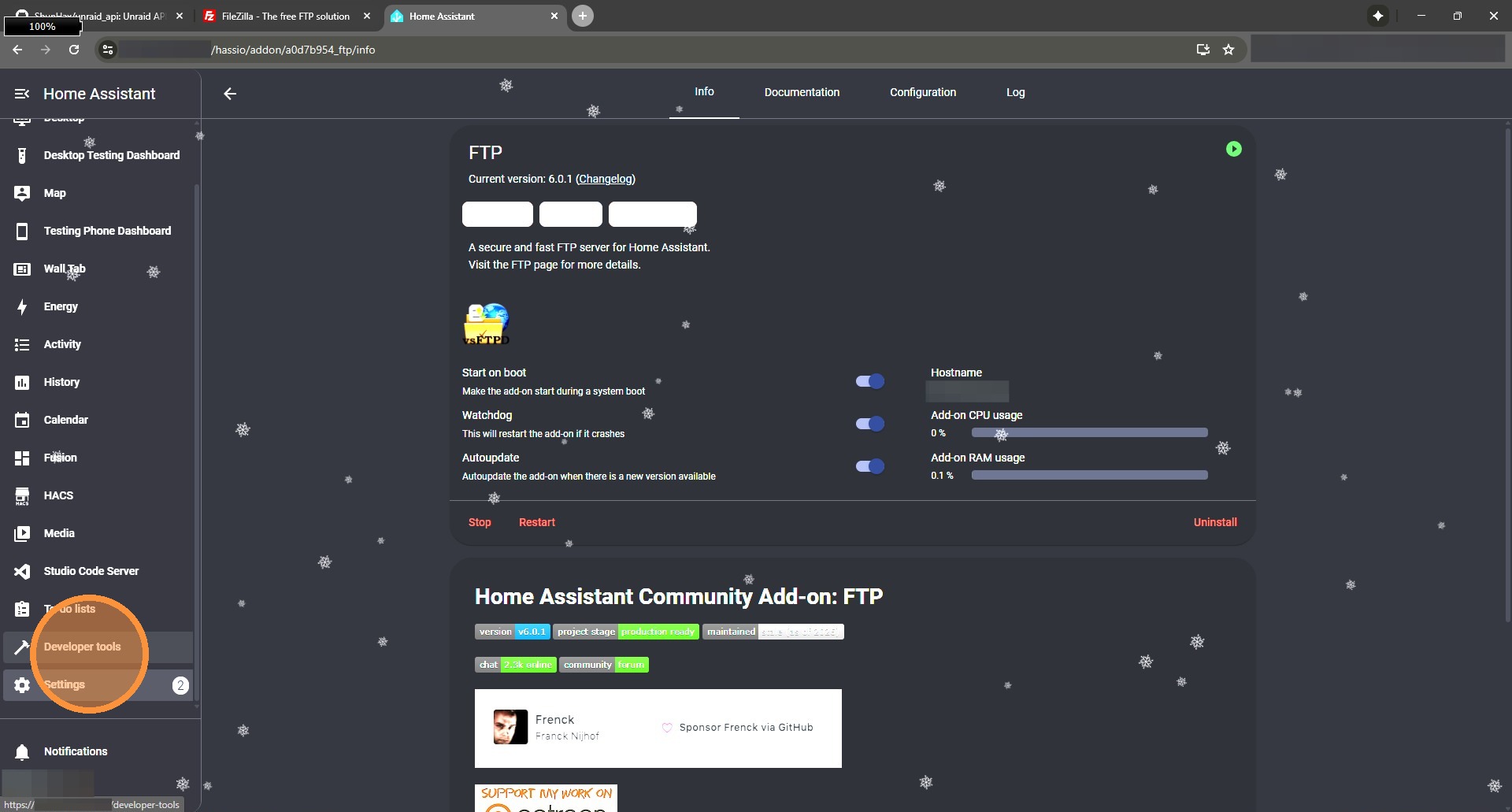Click the green running-status icon on FTP card
The image size is (1512, 812).
click(x=1234, y=149)
